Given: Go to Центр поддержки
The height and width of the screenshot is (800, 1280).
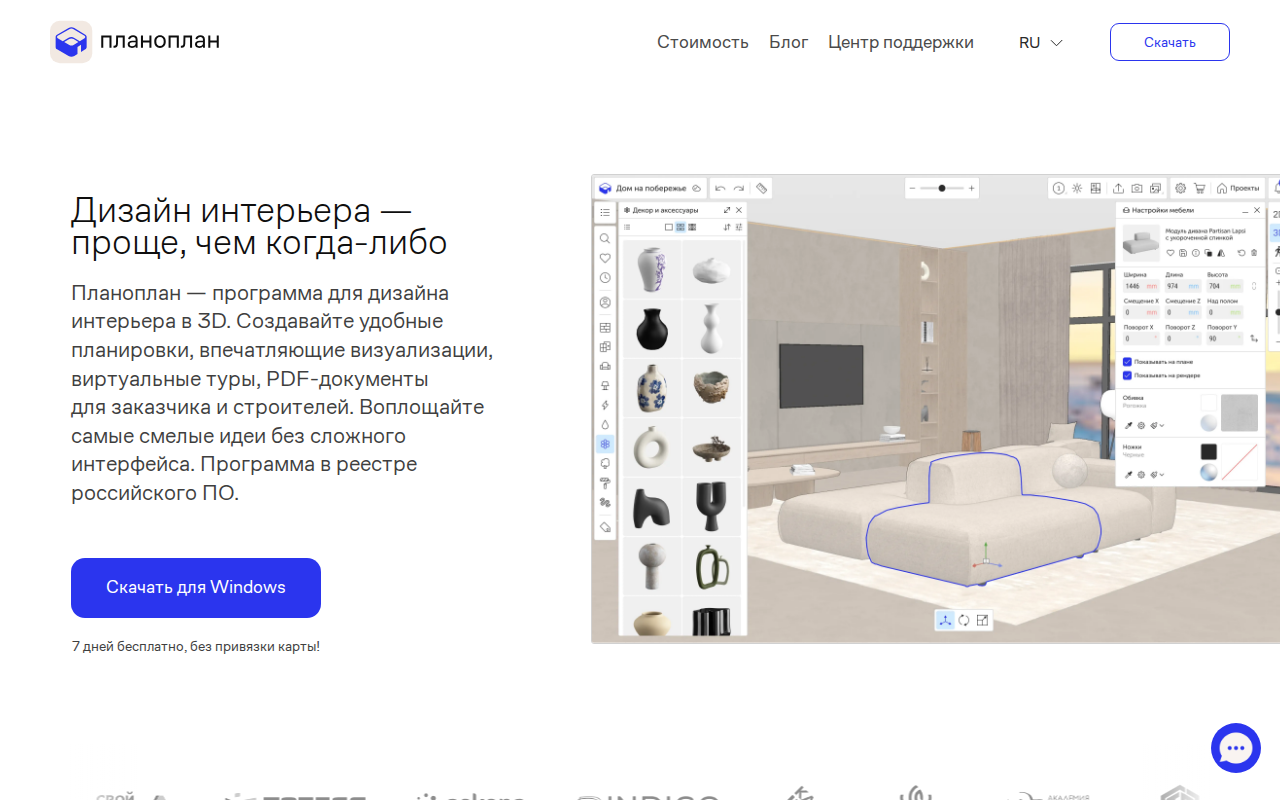Looking at the screenshot, I should pyautogui.click(x=901, y=42).
